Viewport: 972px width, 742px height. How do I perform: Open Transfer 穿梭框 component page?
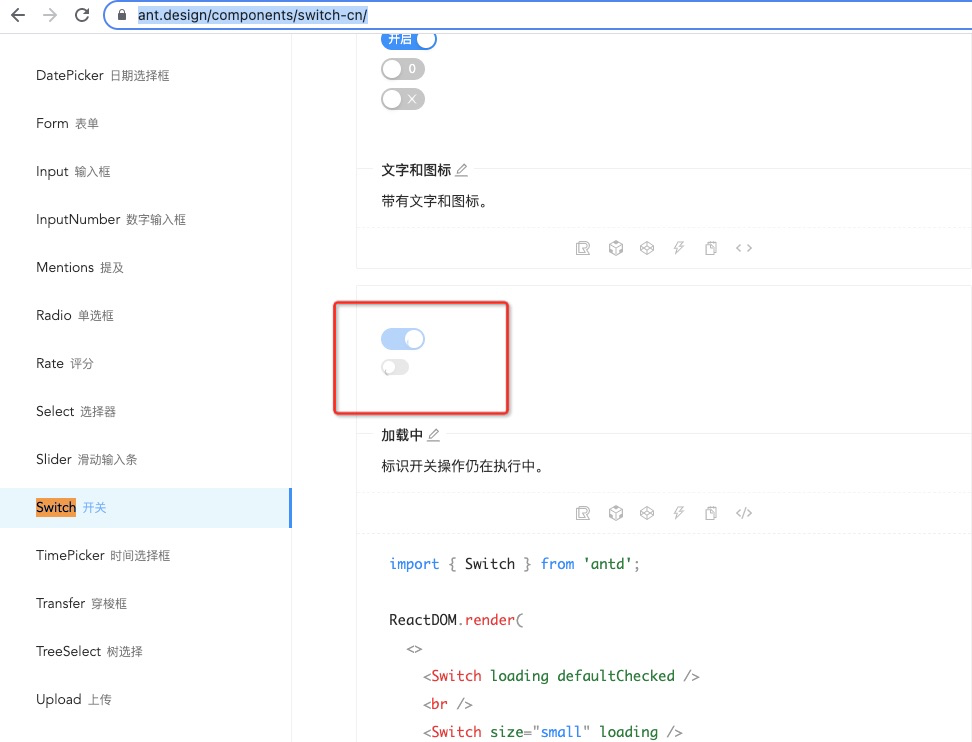click(x=81, y=604)
